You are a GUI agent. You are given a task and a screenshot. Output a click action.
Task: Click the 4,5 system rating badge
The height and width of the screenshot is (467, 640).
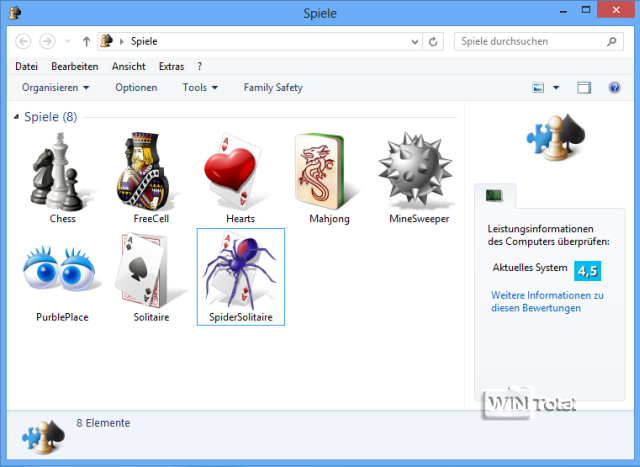point(587,271)
